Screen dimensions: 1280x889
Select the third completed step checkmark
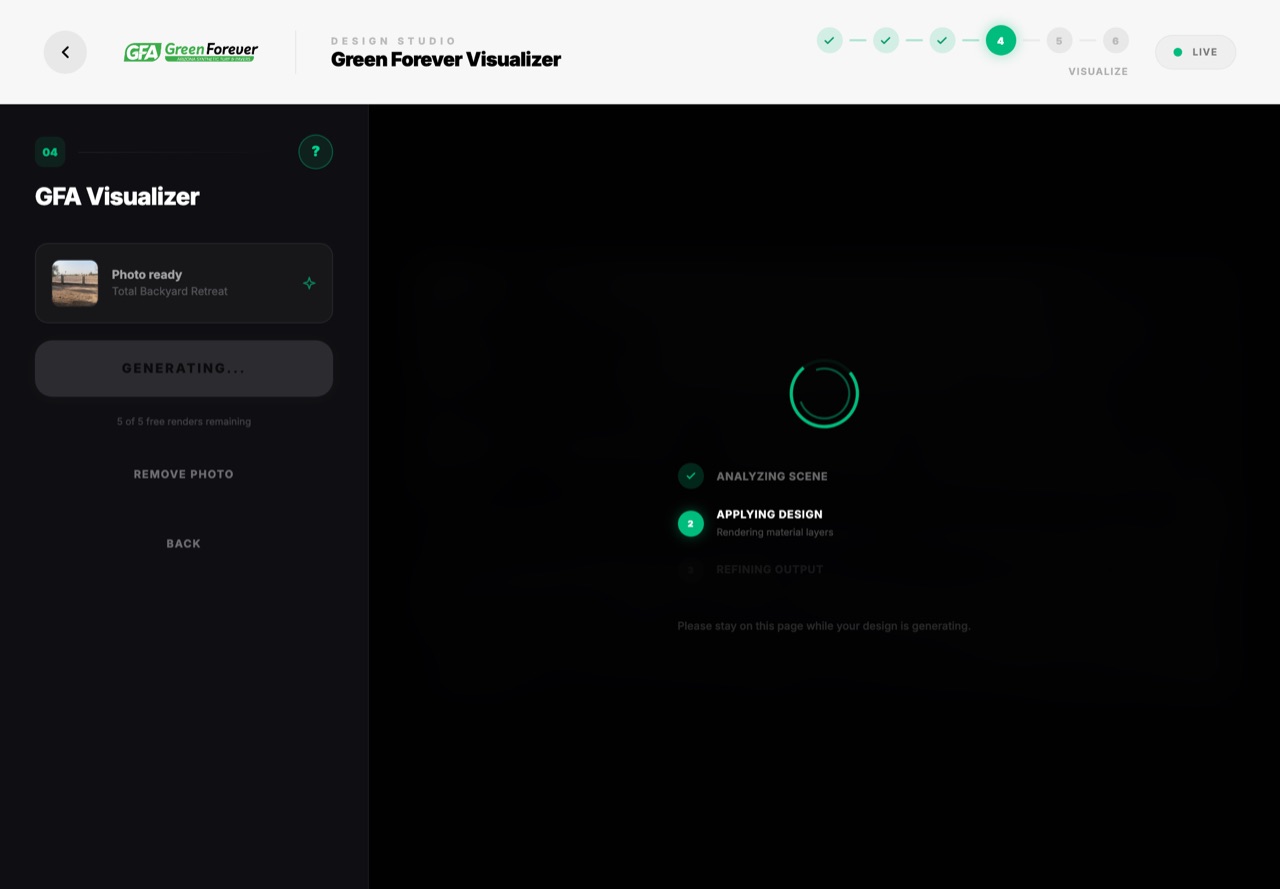[942, 40]
